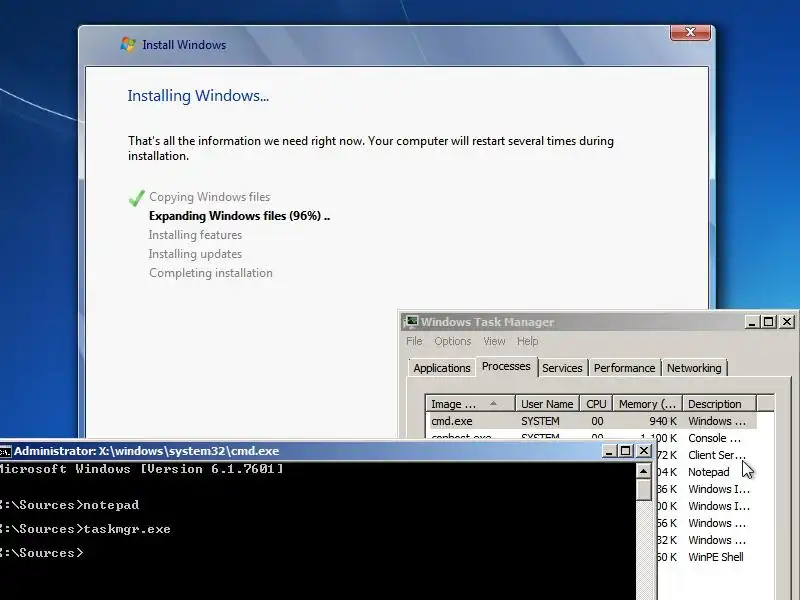Click the Task Manager title bar icon
This screenshot has height=600, width=800.
[410, 322]
